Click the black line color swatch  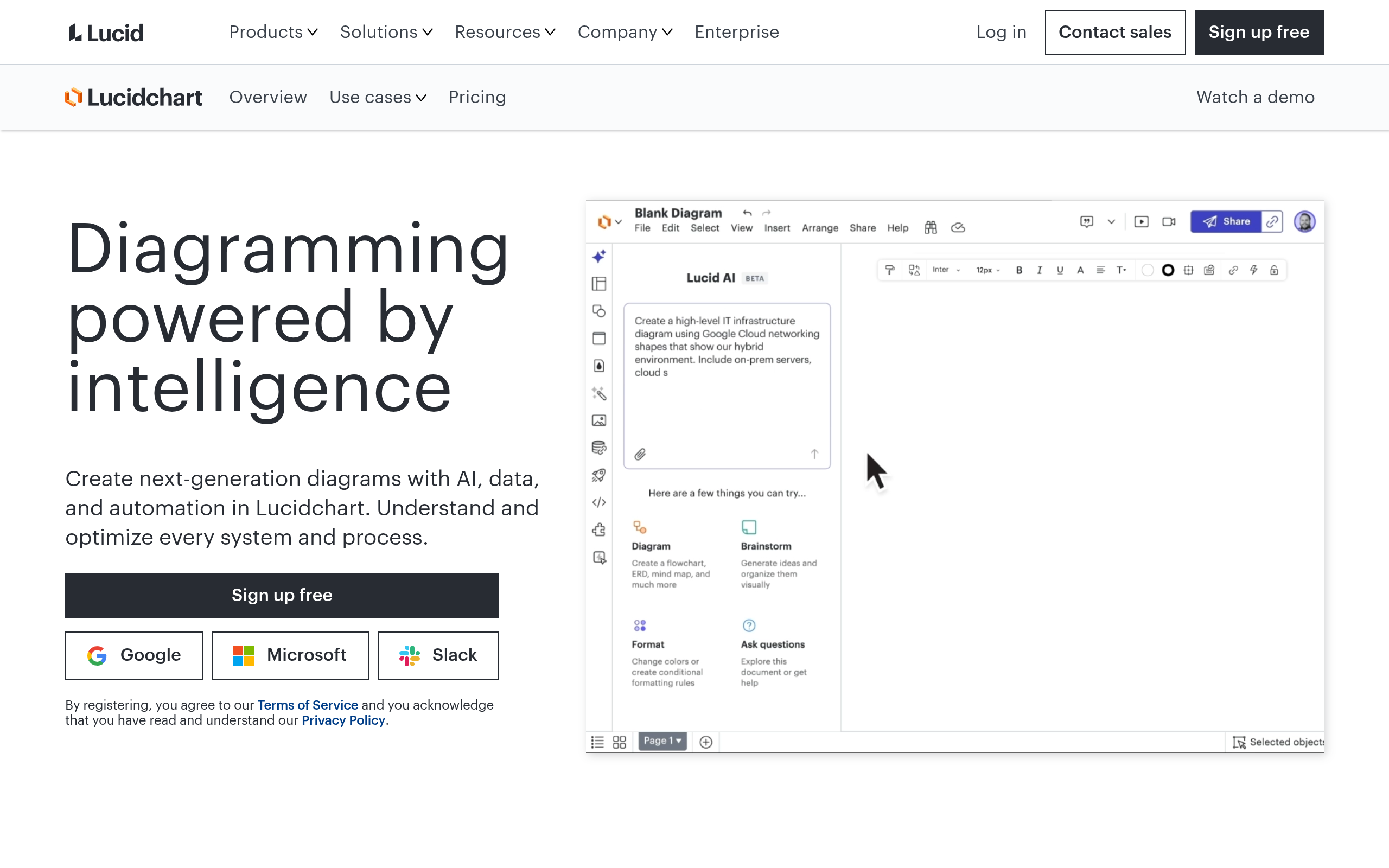point(1168,270)
